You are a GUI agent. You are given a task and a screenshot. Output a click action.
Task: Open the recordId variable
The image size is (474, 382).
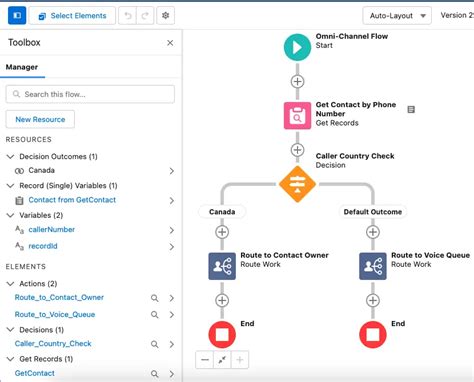[x=43, y=246]
